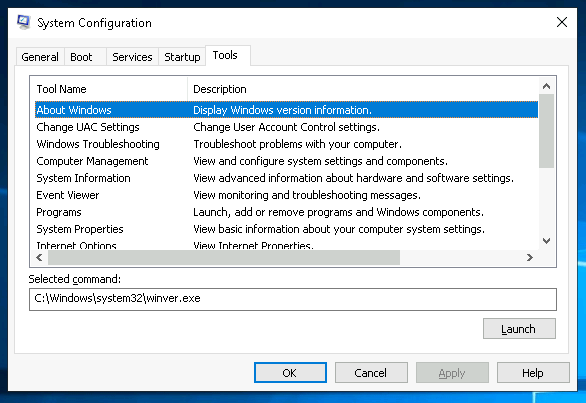Select the Computer Management tool entry
This screenshot has height=403, width=586.
click(x=286, y=161)
